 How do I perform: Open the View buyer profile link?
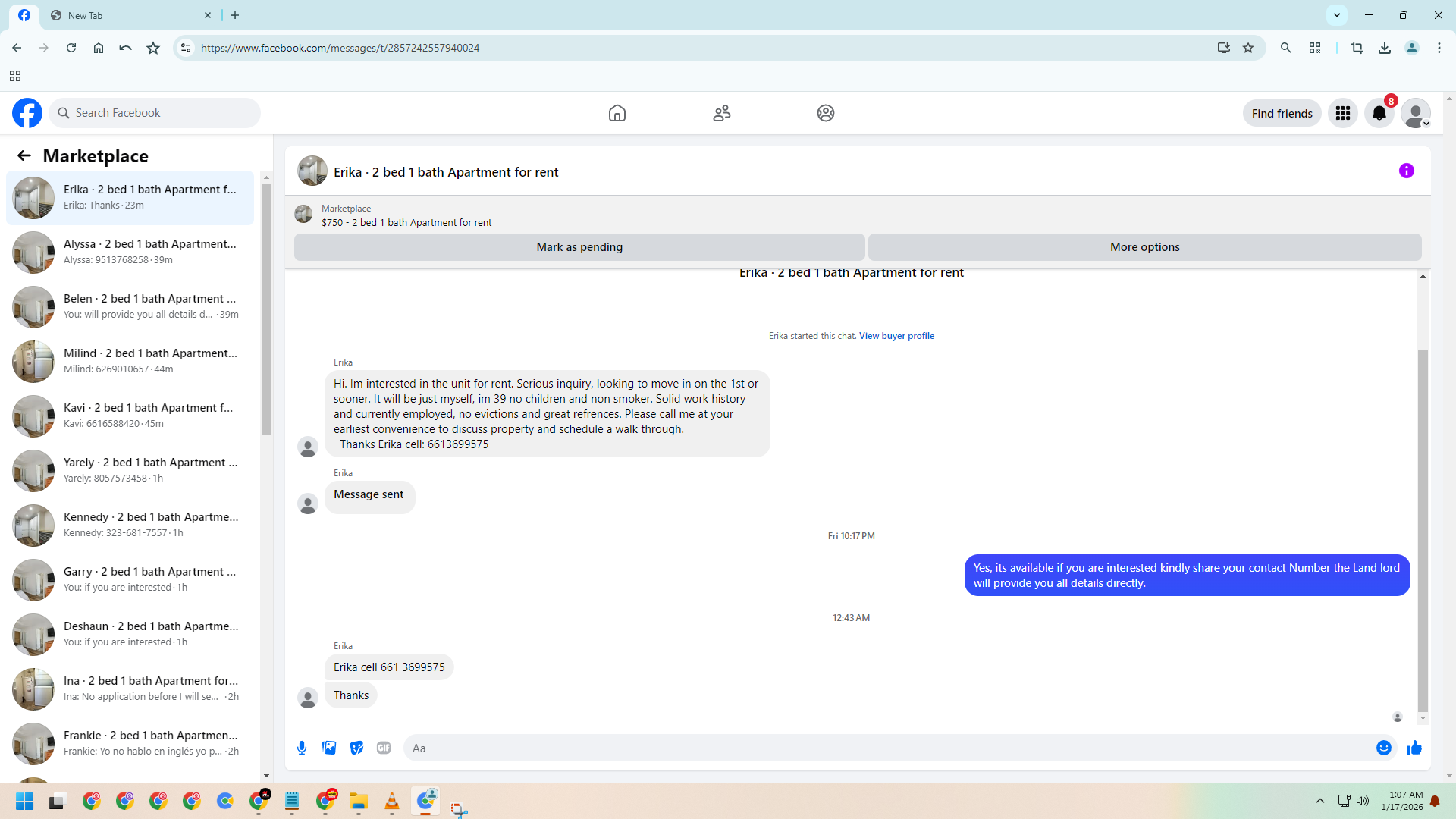pos(896,336)
